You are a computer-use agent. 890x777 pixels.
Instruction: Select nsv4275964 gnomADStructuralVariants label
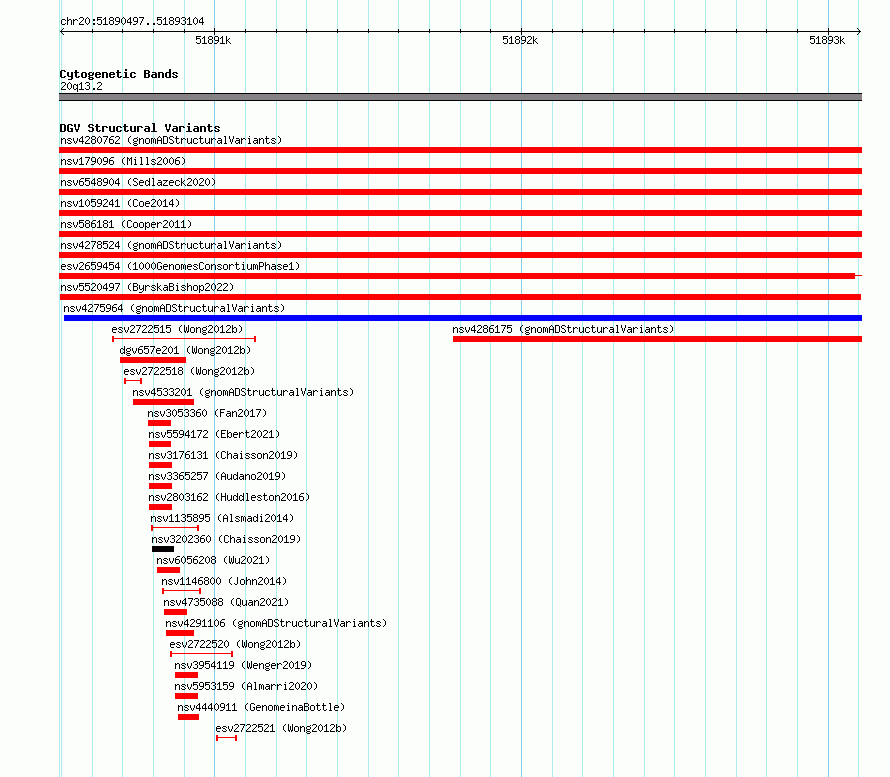click(174, 308)
